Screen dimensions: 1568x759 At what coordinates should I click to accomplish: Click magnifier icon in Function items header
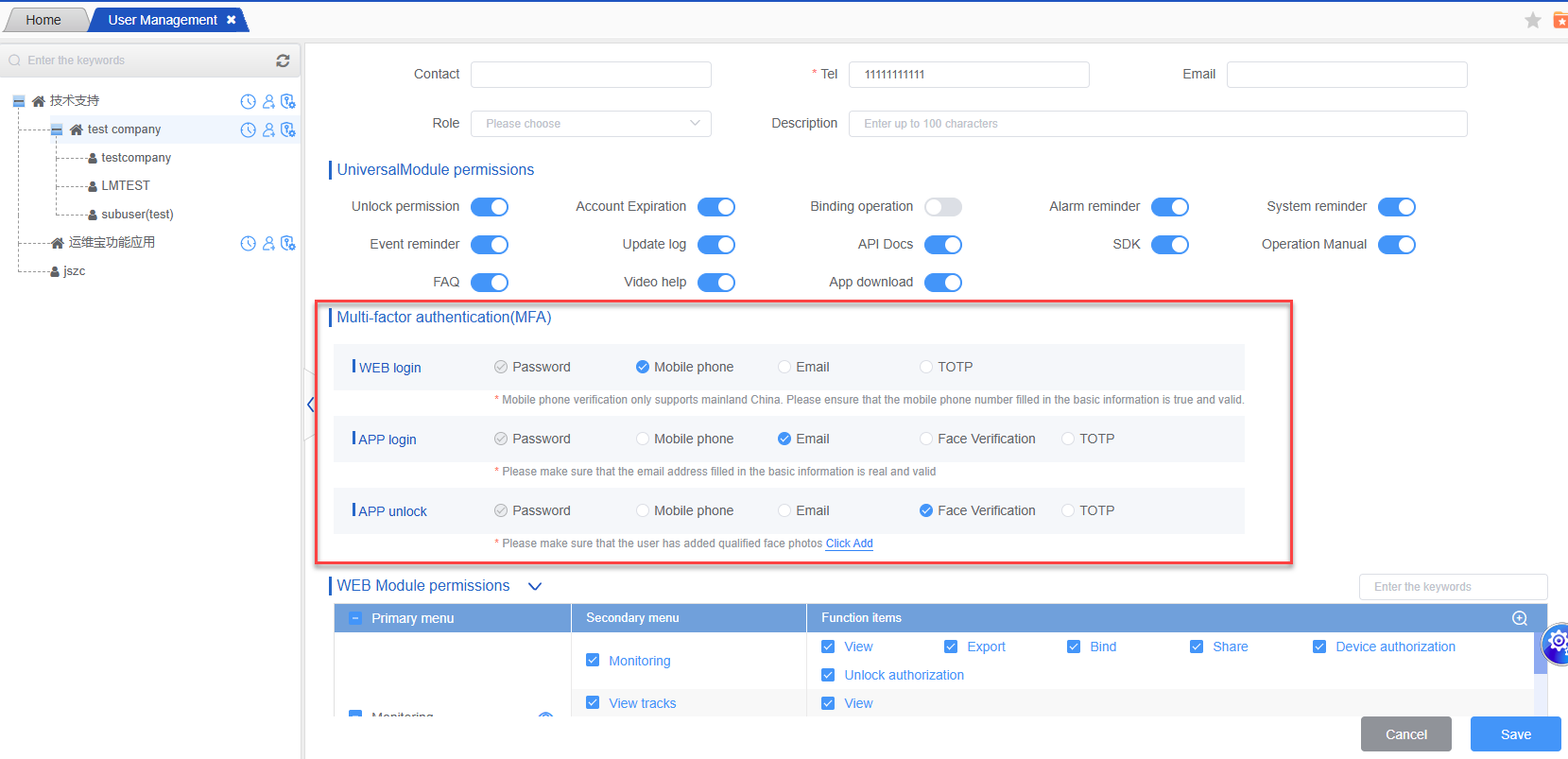pyautogui.click(x=1520, y=618)
